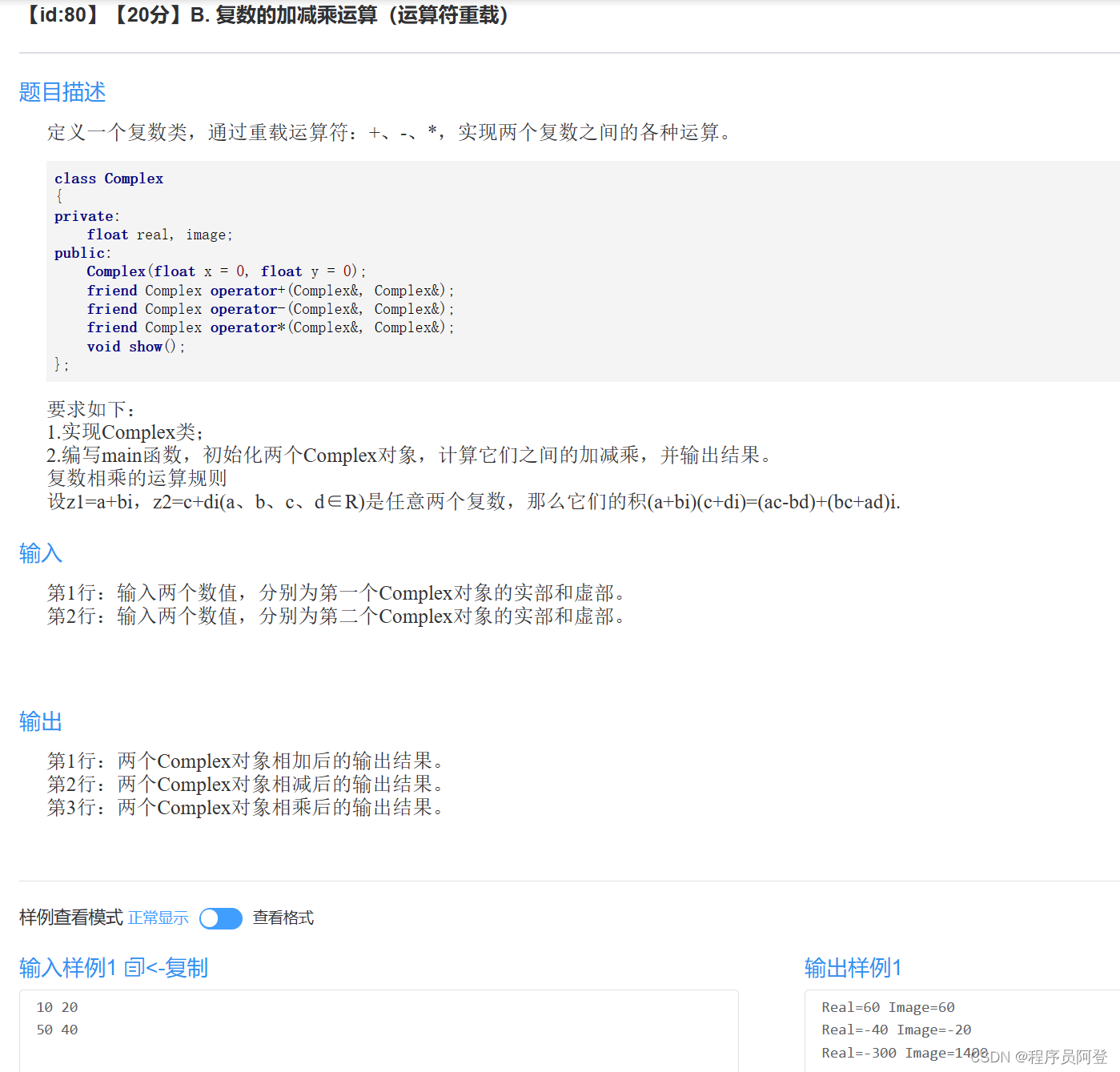Click the 'float real, image;' code line
Image resolution: width=1120 pixels, height=1072 pixels.
point(160,235)
